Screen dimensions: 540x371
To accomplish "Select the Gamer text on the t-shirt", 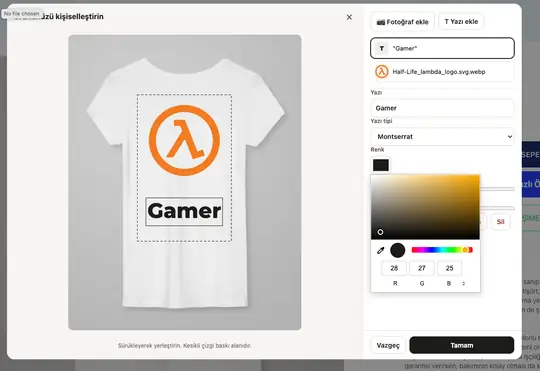I will point(184,212).
